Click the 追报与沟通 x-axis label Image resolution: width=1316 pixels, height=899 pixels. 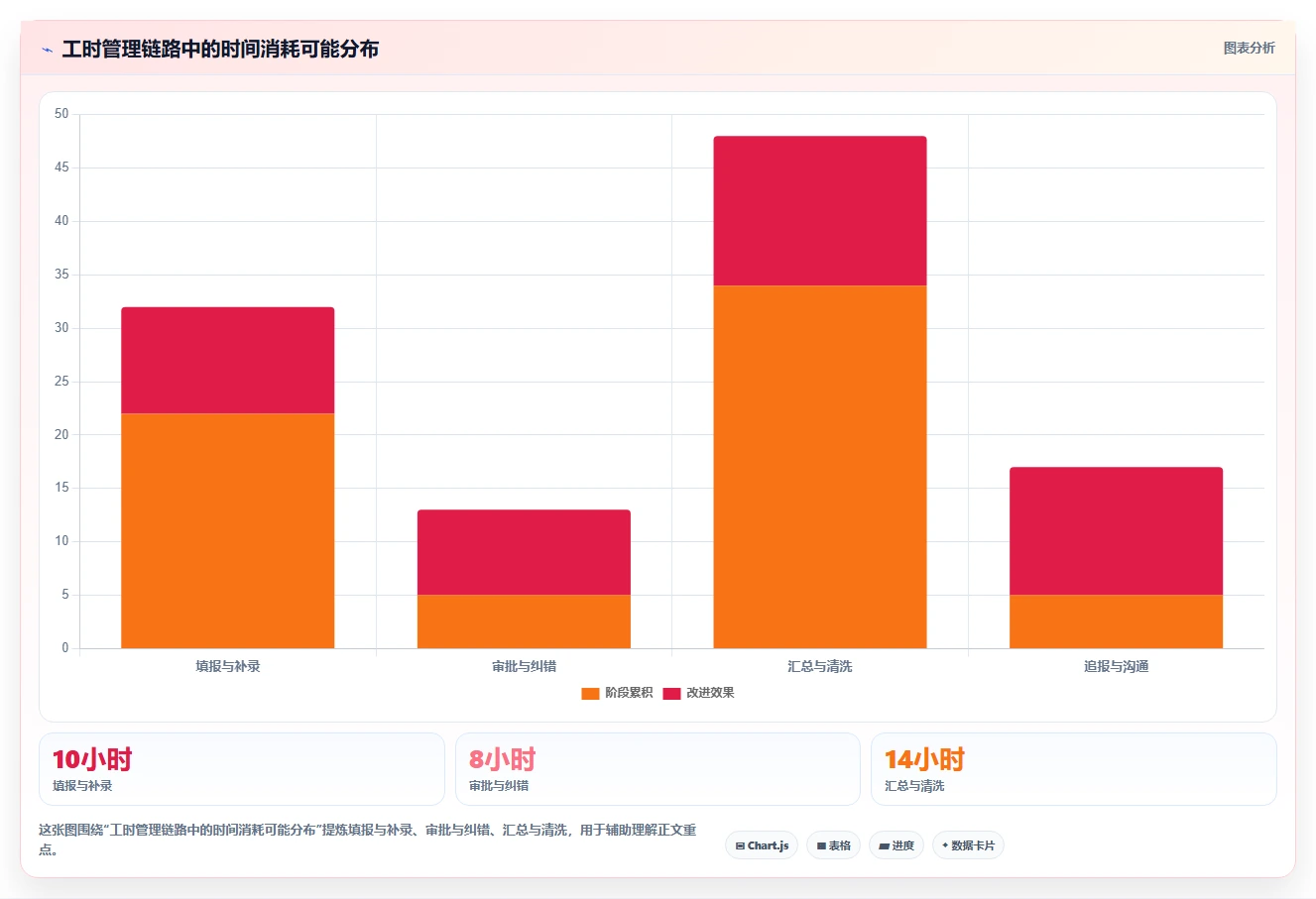point(1116,666)
